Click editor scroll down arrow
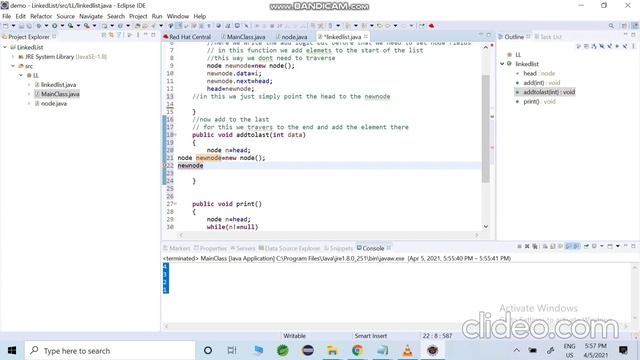Screen dimensions: 640x360 pyautogui.click(x=486, y=227)
